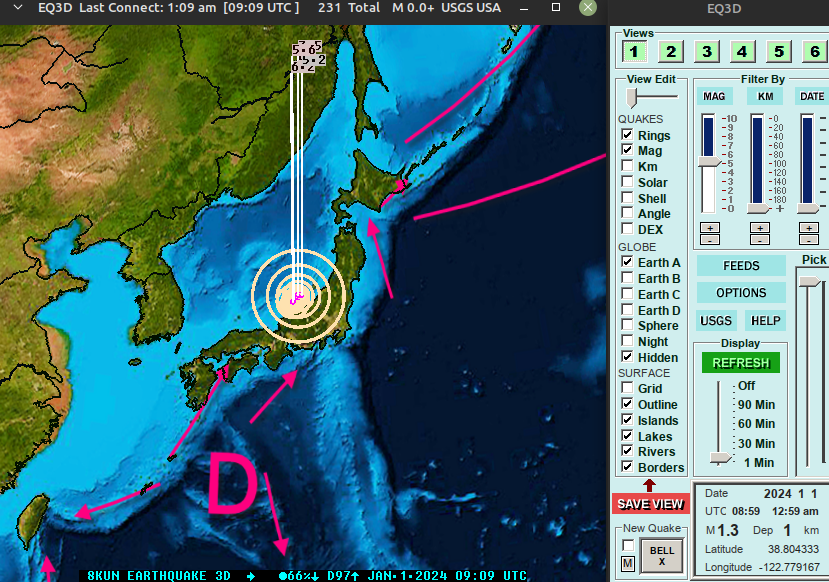Turn on the Night checkbox

(x=627, y=340)
